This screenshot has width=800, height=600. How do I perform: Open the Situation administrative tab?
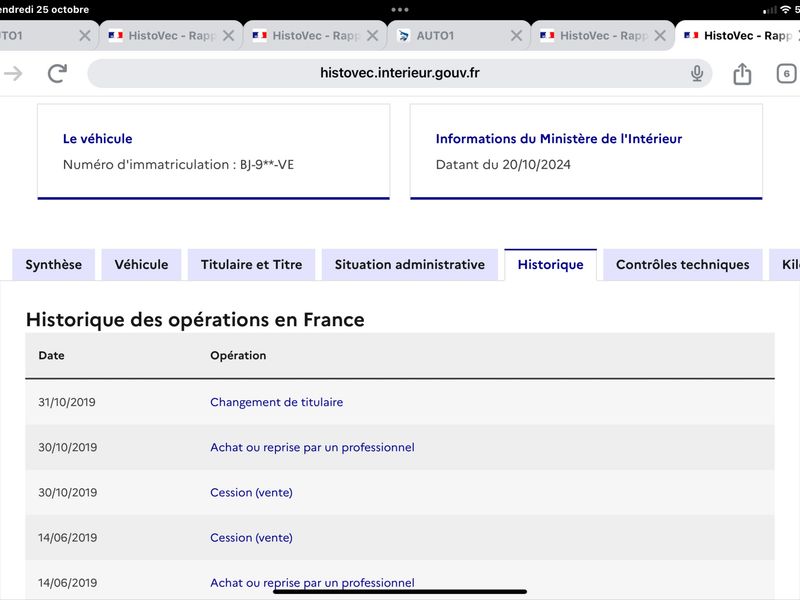(410, 264)
